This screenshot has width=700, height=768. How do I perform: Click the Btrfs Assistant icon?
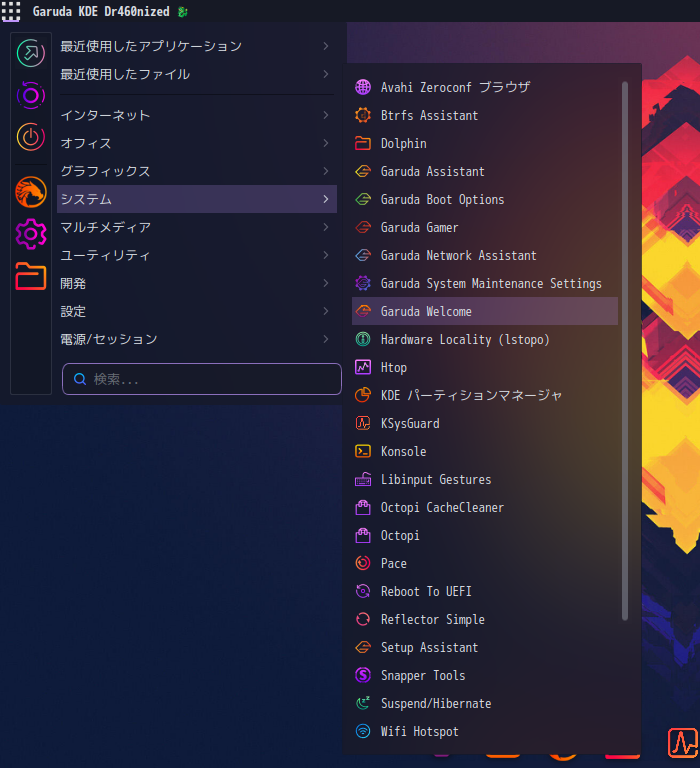[x=363, y=115]
